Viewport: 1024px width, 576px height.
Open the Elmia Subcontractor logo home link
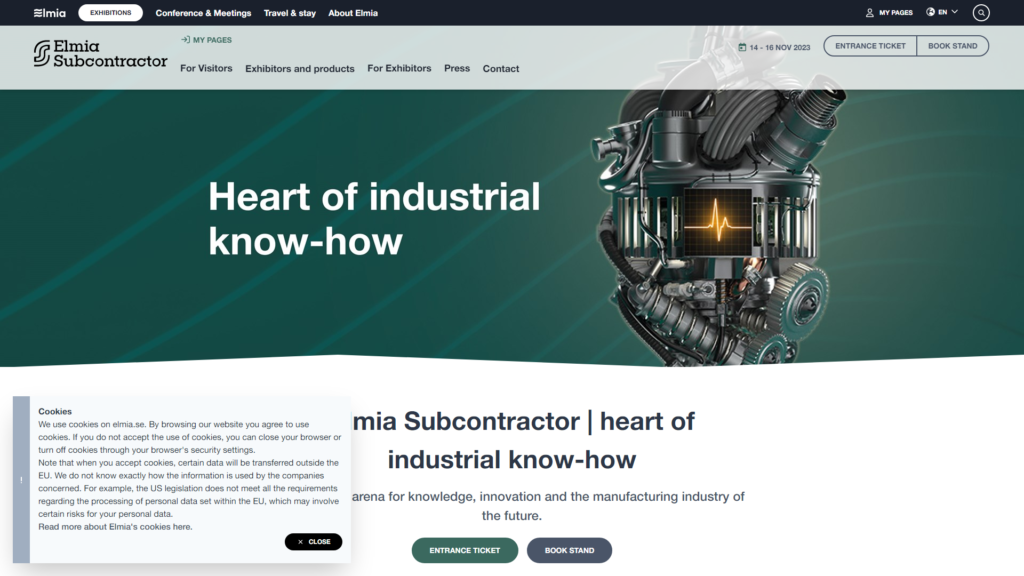coord(101,54)
